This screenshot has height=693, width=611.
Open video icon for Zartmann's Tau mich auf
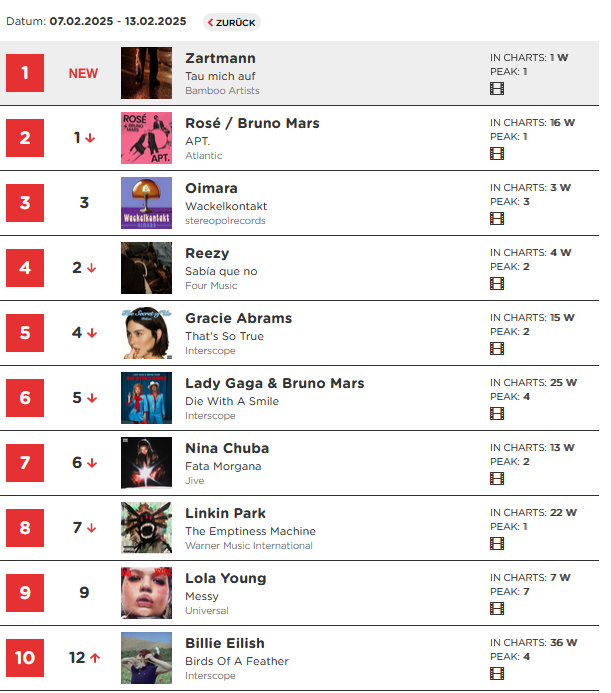pyautogui.click(x=496, y=89)
